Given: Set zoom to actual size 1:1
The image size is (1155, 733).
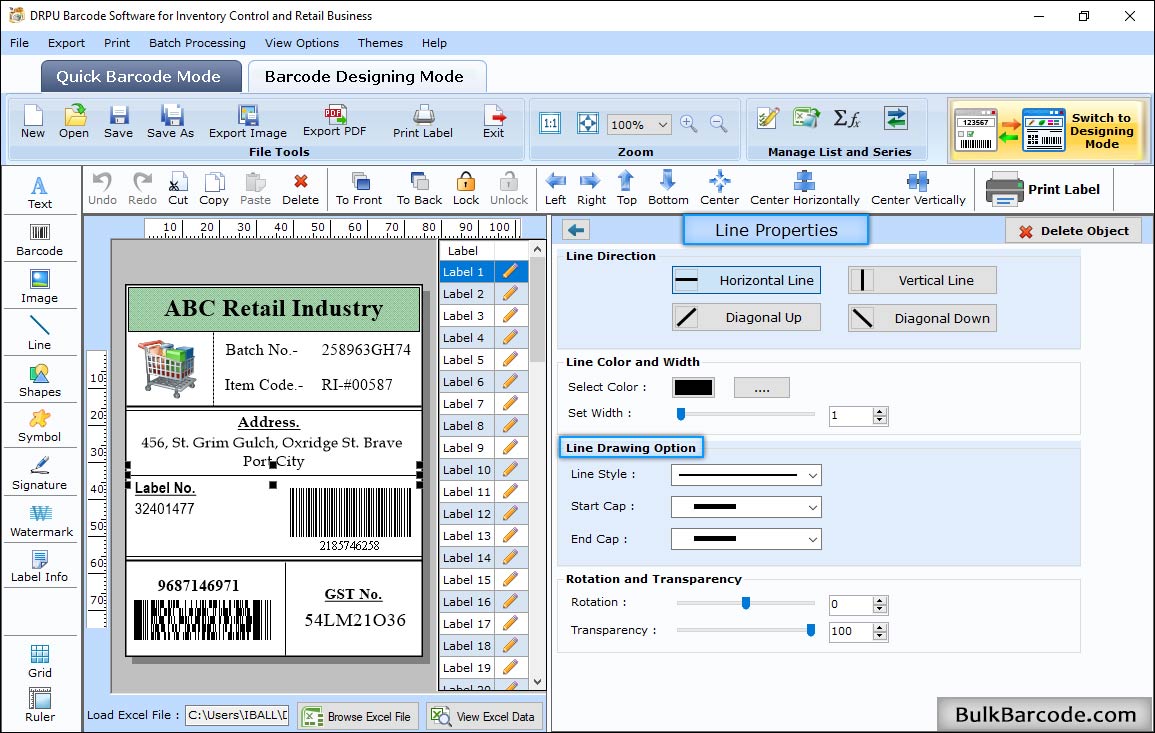Looking at the screenshot, I should 550,123.
